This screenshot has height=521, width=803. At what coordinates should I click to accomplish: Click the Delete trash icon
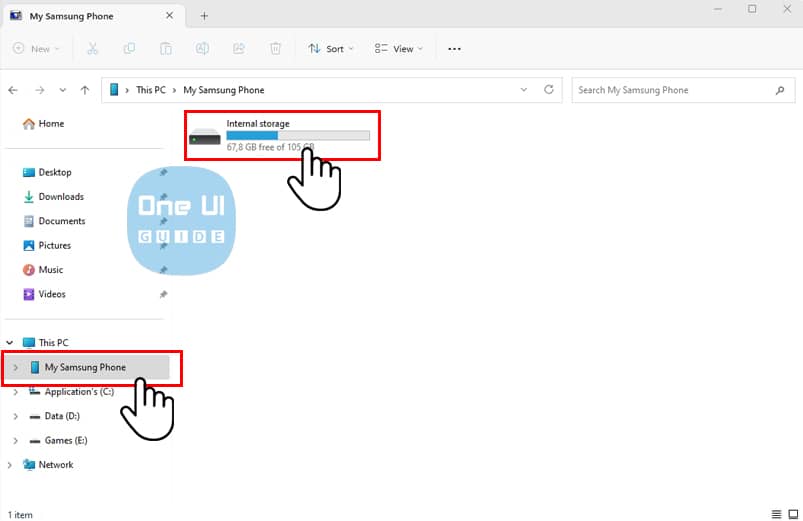(275, 48)
